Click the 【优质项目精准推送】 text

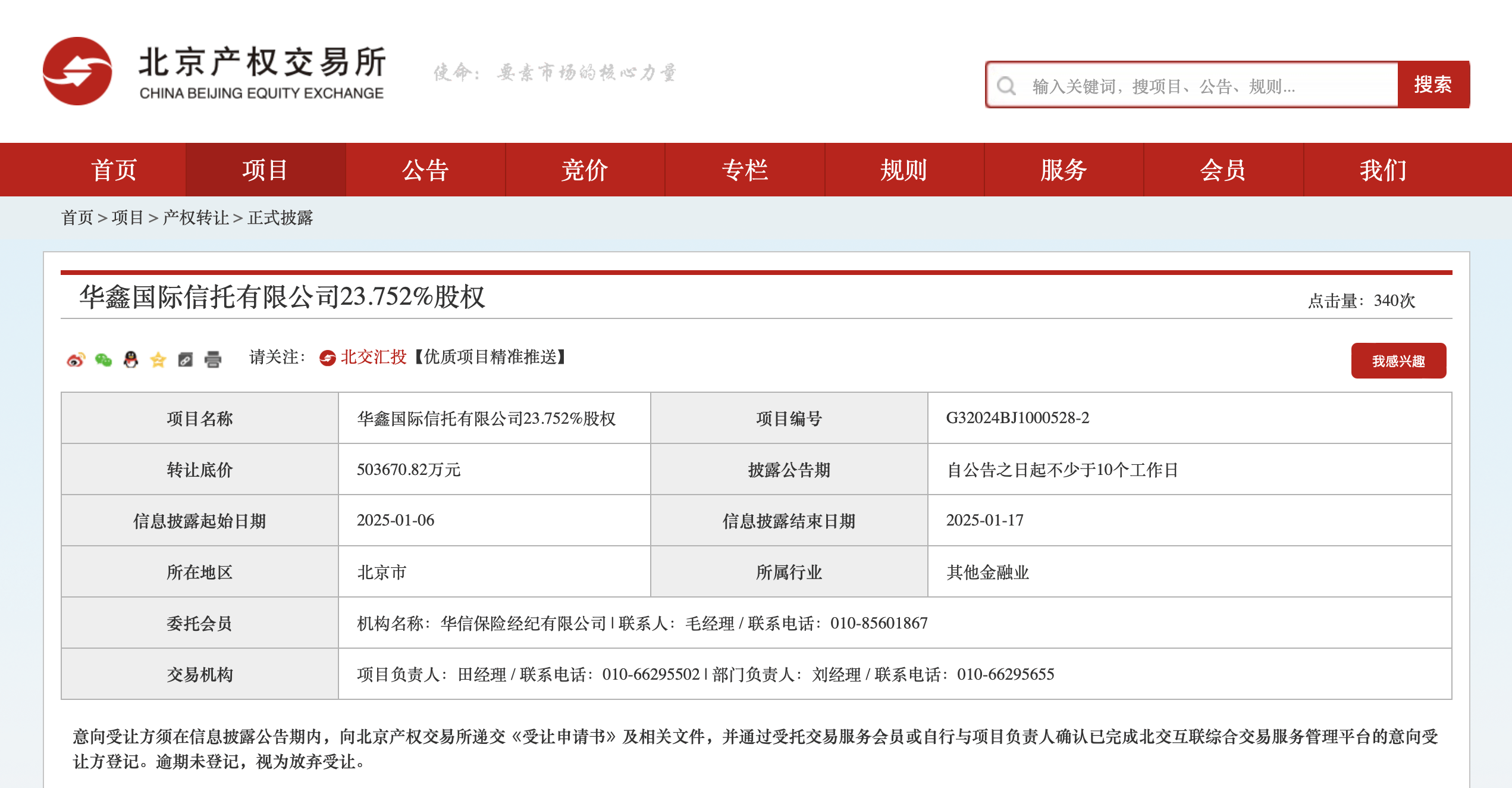click(x=490, y=357)
